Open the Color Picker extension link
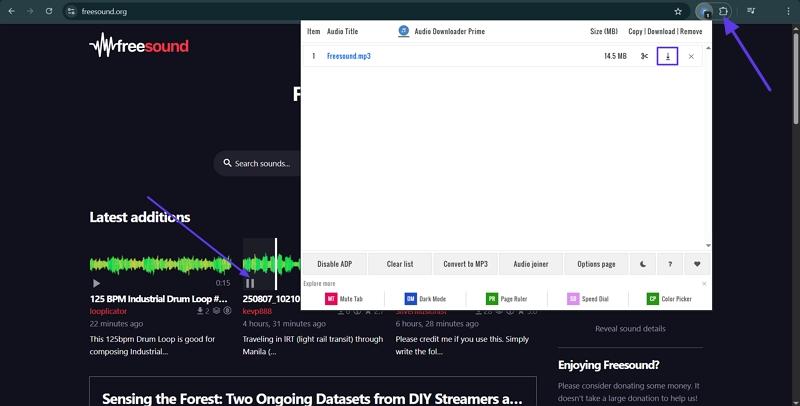This screenshot has height=406, width=800. pyautogui.click(x=669, y=299)
